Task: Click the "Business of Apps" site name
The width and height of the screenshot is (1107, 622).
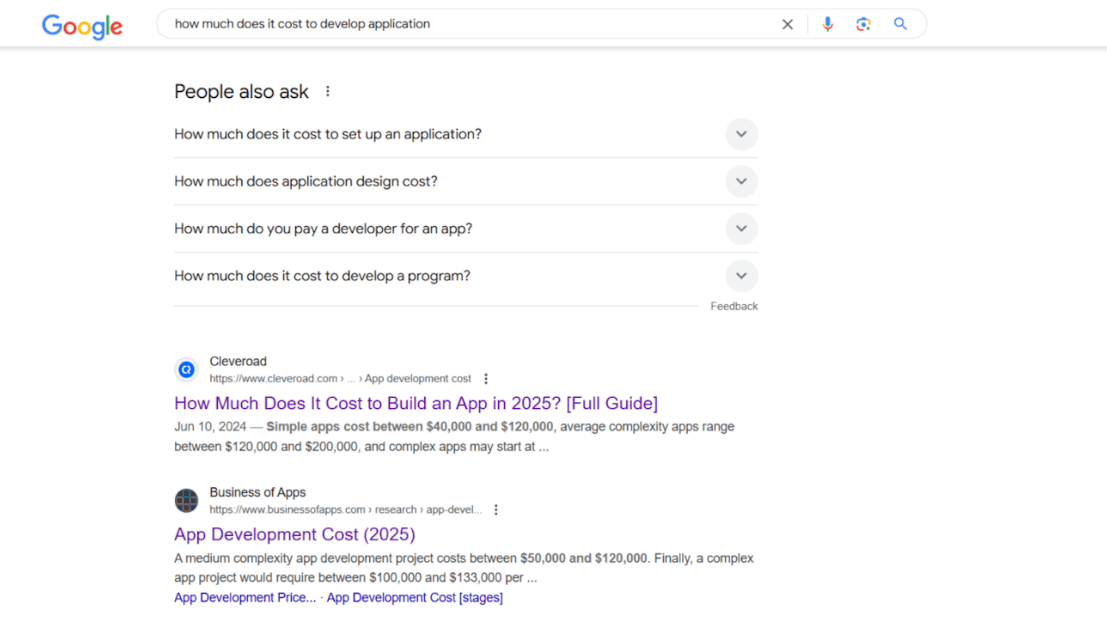Action: [x=258, y=493]
